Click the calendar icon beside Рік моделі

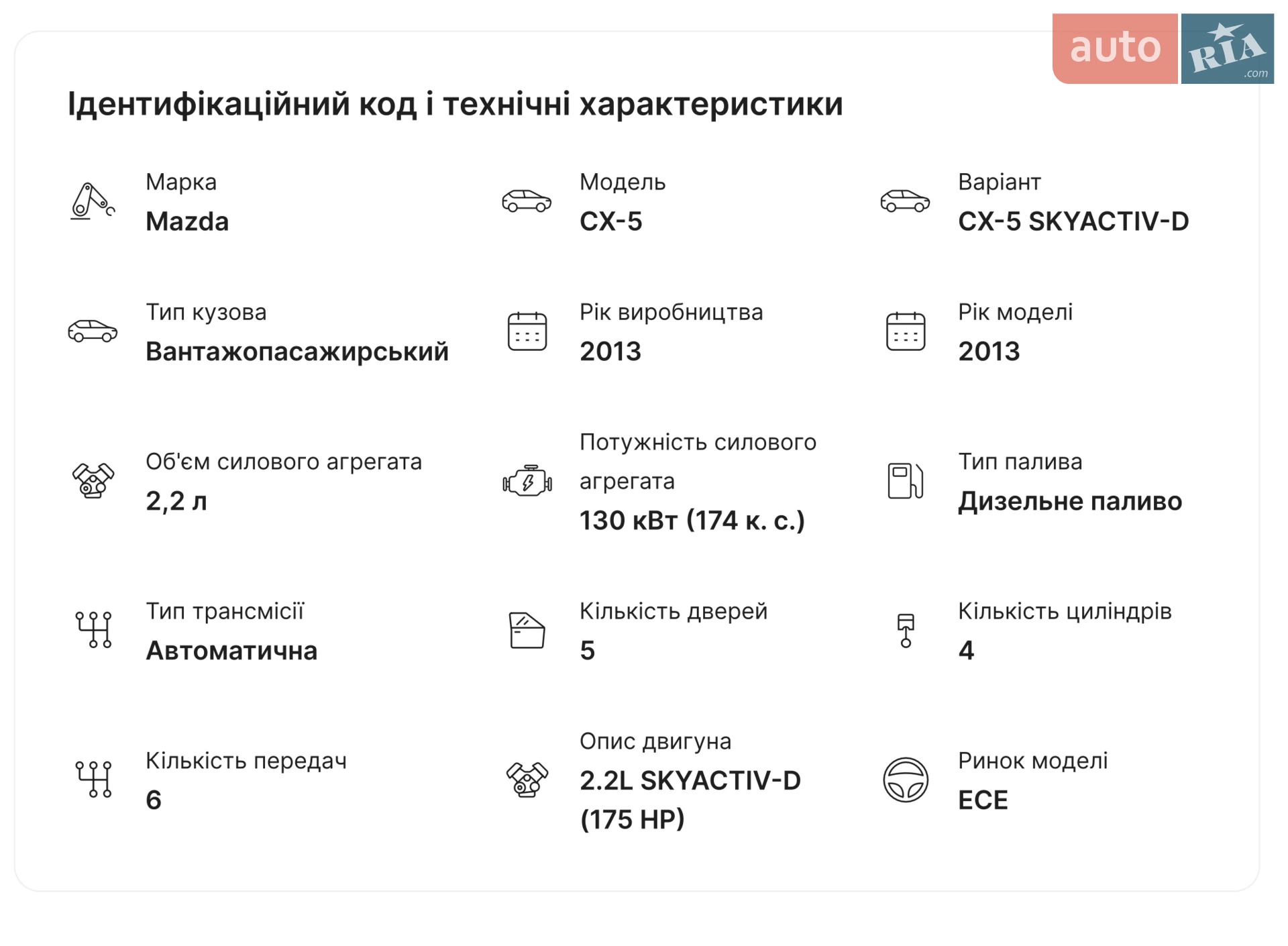click(906, 331)
